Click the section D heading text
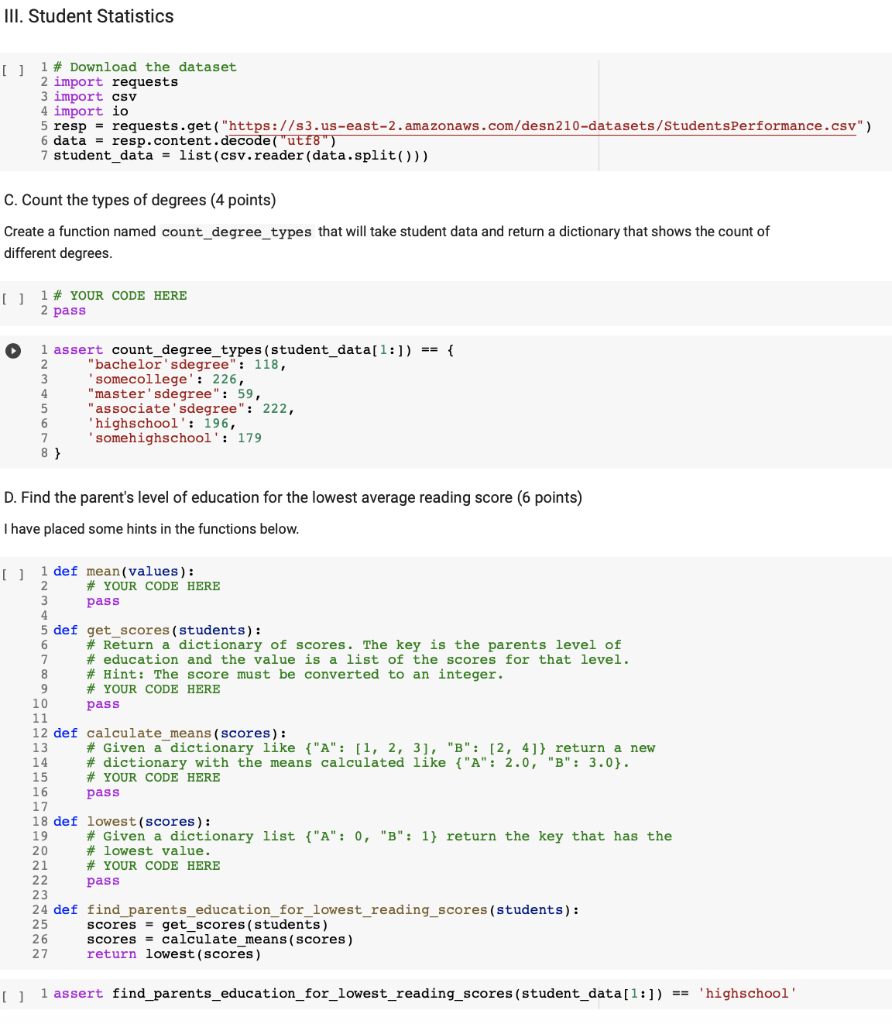892x1024 pixels. (x=295, y=497)
